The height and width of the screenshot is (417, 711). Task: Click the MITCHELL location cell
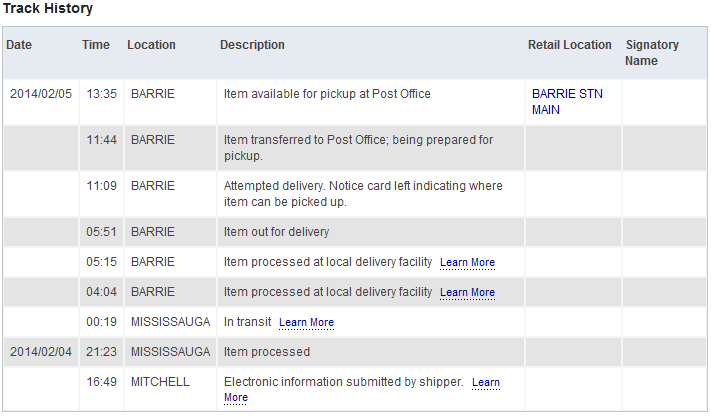coord(160,382)
